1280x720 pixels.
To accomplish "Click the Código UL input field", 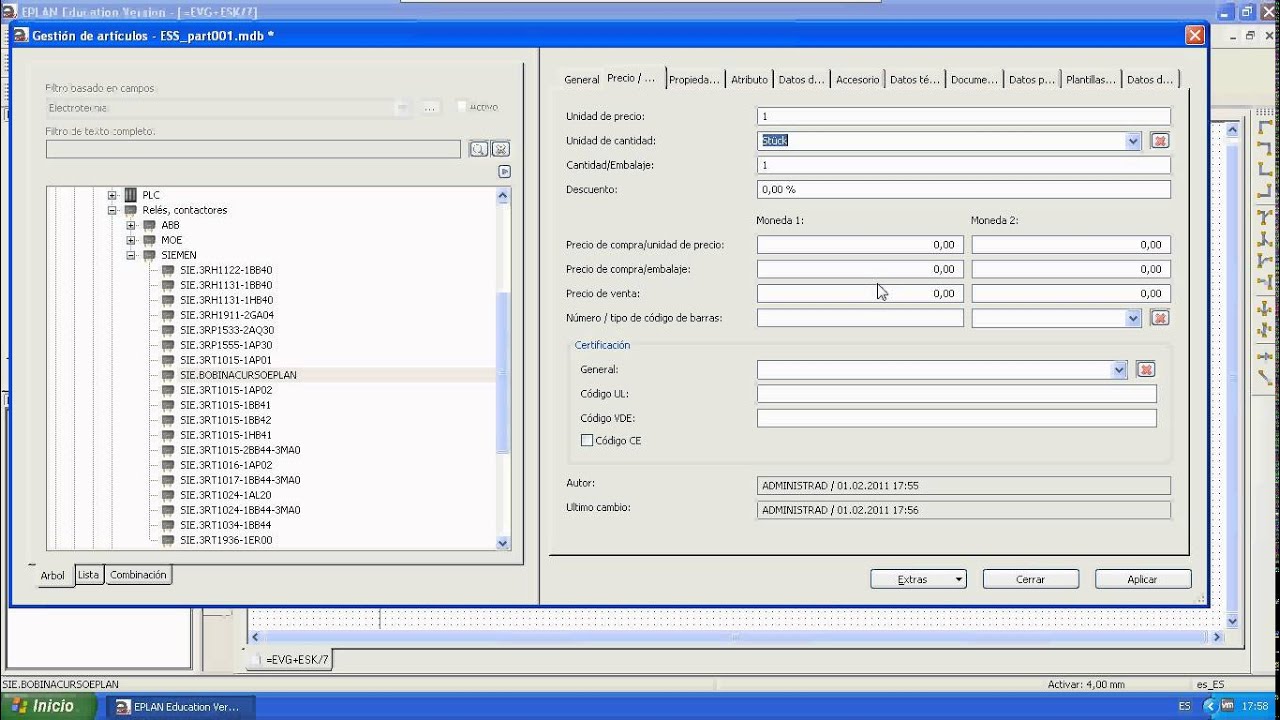I will [957, 394].
